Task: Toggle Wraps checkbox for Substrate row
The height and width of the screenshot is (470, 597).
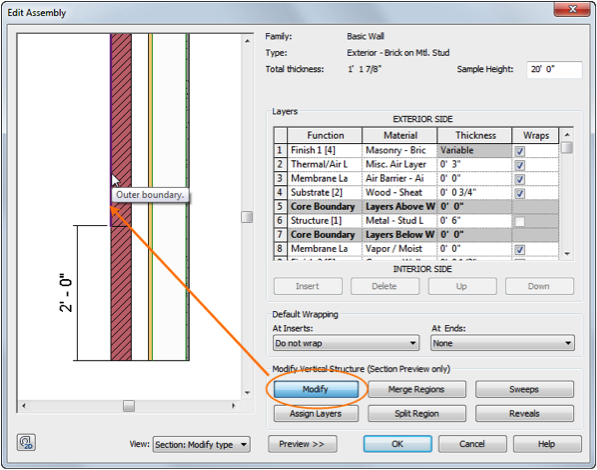Action: pos(520,193)
